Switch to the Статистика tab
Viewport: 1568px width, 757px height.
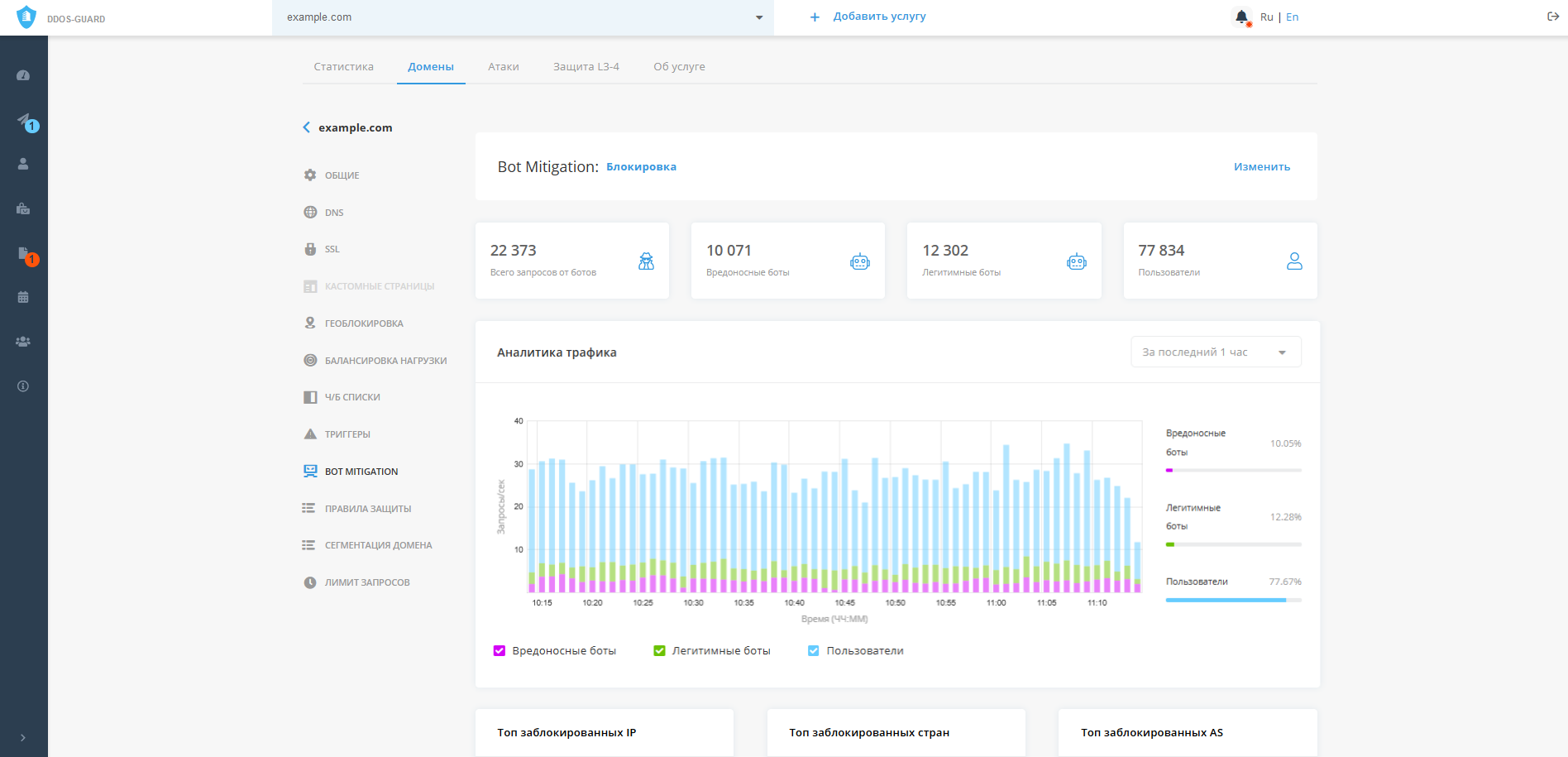point(343,67)
